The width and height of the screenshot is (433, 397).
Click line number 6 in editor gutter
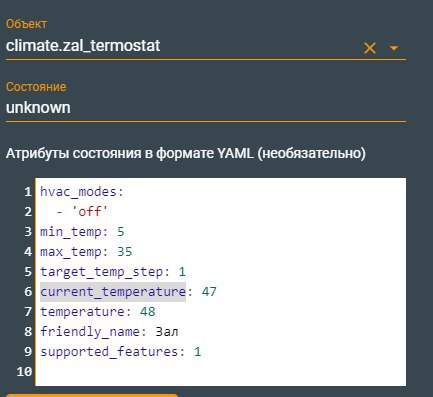tap(28, 292)
